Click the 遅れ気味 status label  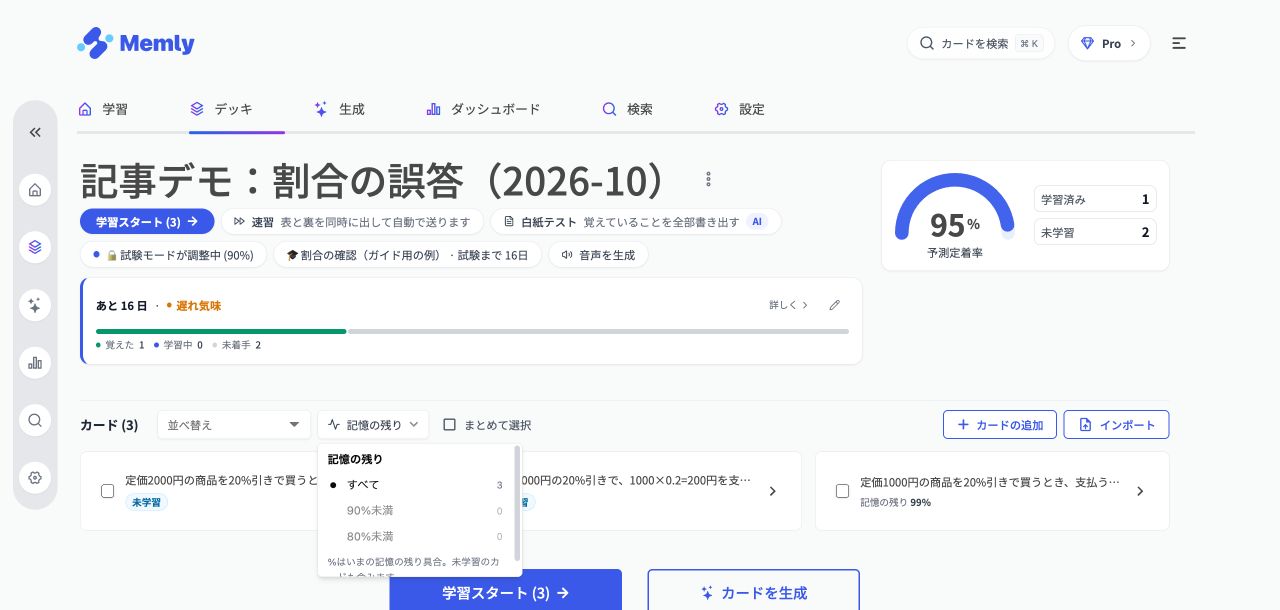pyautogui.click(x=199, y=306)
